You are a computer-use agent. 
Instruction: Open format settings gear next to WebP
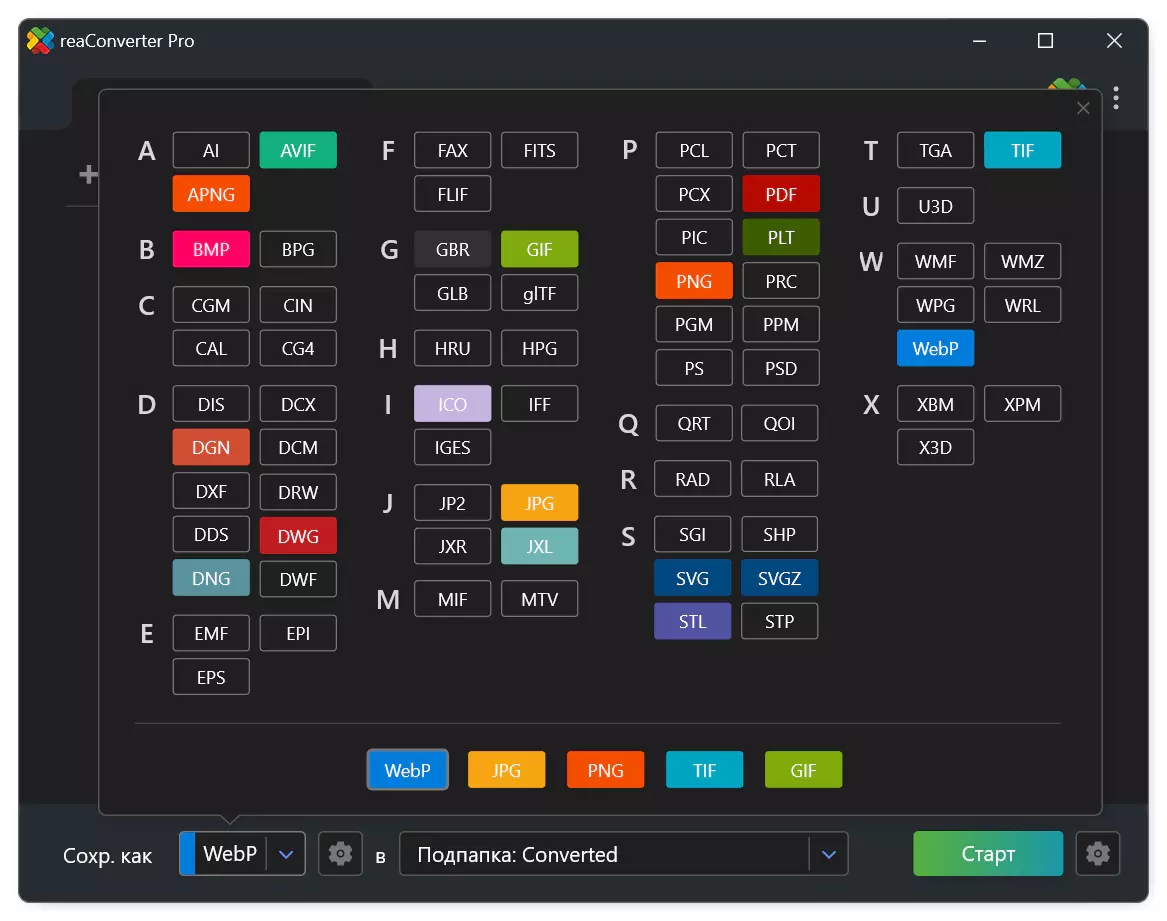tap(340, 853)
